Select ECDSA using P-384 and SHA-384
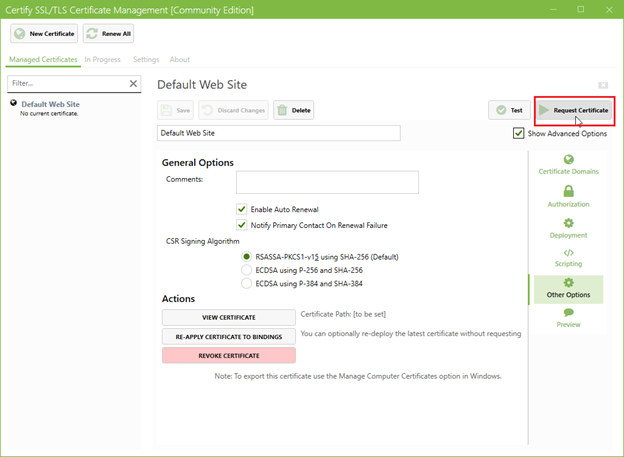This screenshot has width=624, height=457. click(246, 284)
